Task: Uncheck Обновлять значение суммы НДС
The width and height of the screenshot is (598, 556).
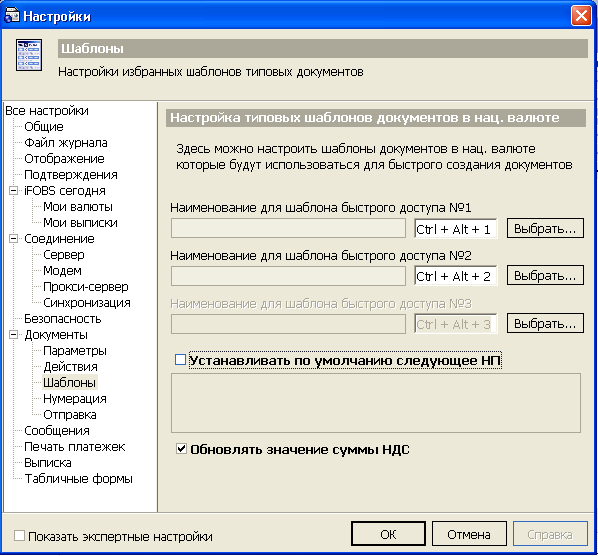Action: coord(181,448)
